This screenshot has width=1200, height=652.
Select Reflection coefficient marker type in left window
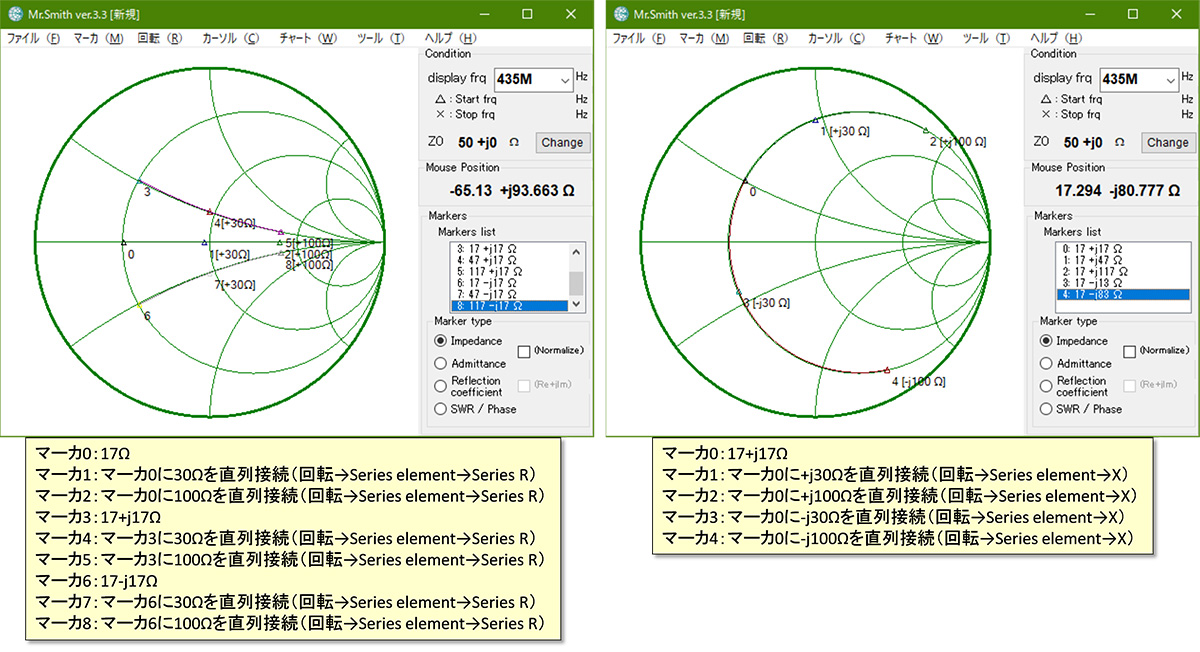441,386
